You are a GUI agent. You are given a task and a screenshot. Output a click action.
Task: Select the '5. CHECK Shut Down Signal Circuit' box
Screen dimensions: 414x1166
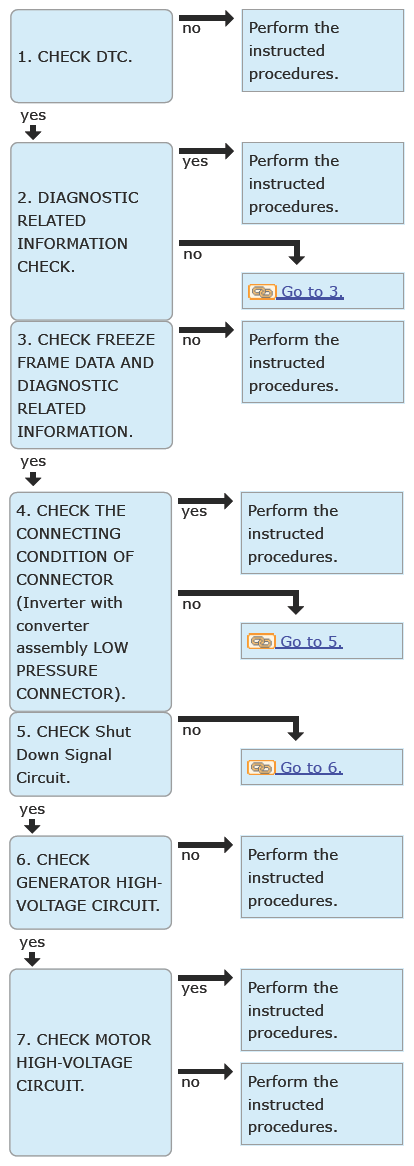(91, 754)
